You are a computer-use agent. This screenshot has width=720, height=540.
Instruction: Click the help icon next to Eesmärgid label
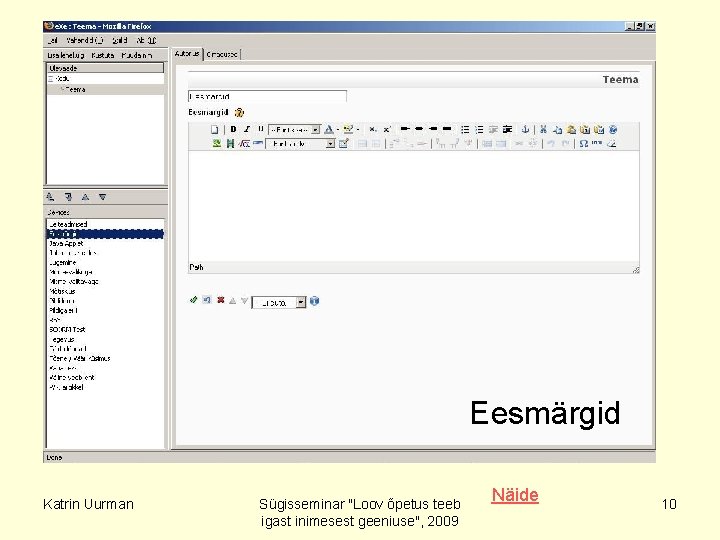(x=239, y=112)
